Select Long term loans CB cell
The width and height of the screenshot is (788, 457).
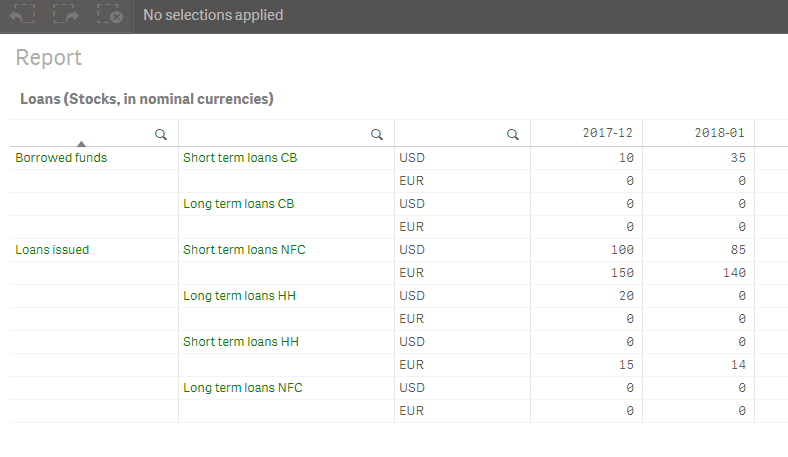pyautogui.click(x=238, y=204)
